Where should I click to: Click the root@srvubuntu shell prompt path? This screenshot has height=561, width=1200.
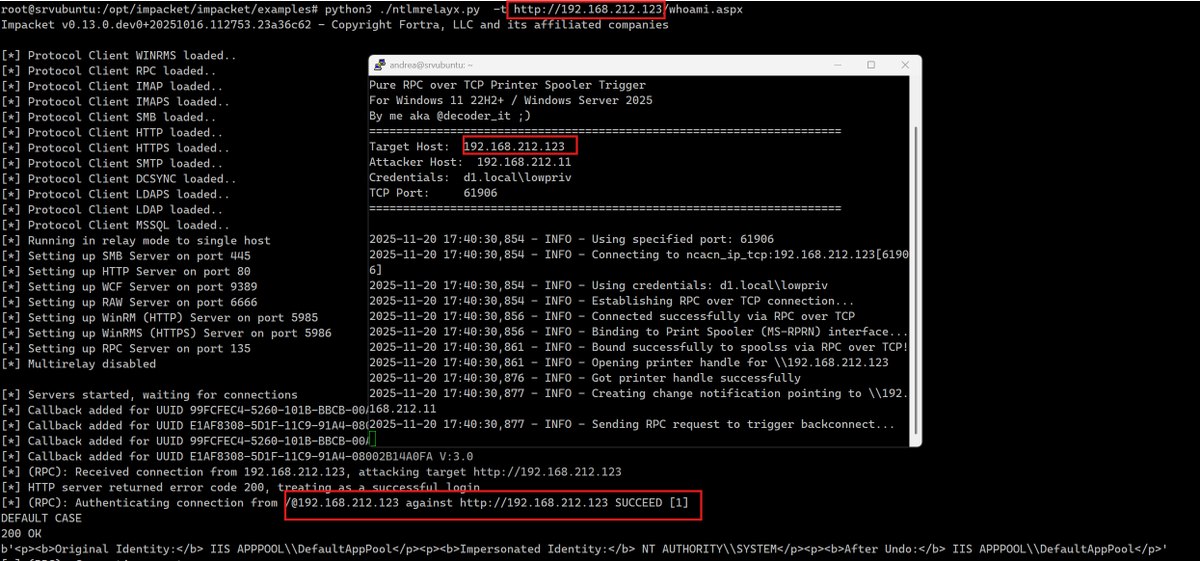click(x=159, y=8)
